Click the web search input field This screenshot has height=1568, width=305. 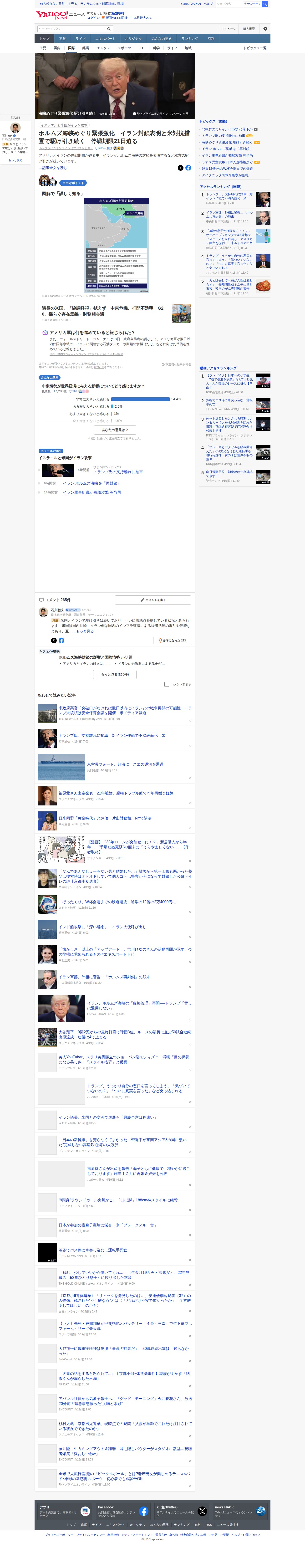pos(229,4)
